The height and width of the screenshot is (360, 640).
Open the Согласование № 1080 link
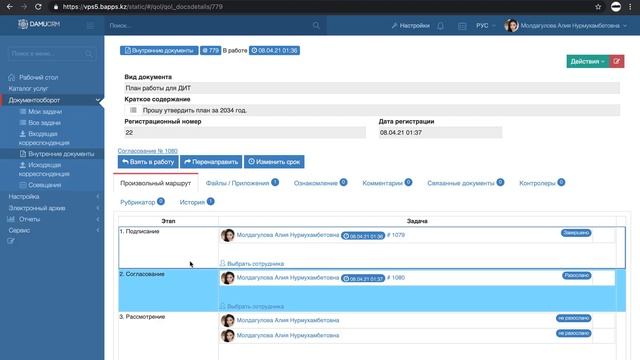pyautogui.click(x=148, y=151)
